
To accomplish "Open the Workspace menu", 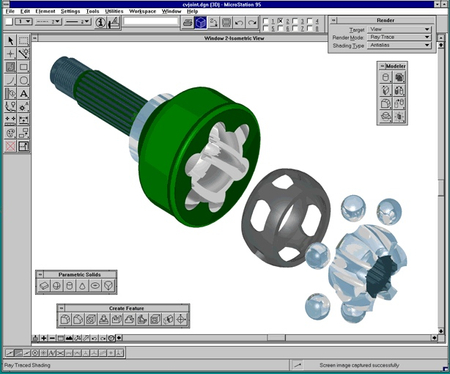I will pos(142,11).
